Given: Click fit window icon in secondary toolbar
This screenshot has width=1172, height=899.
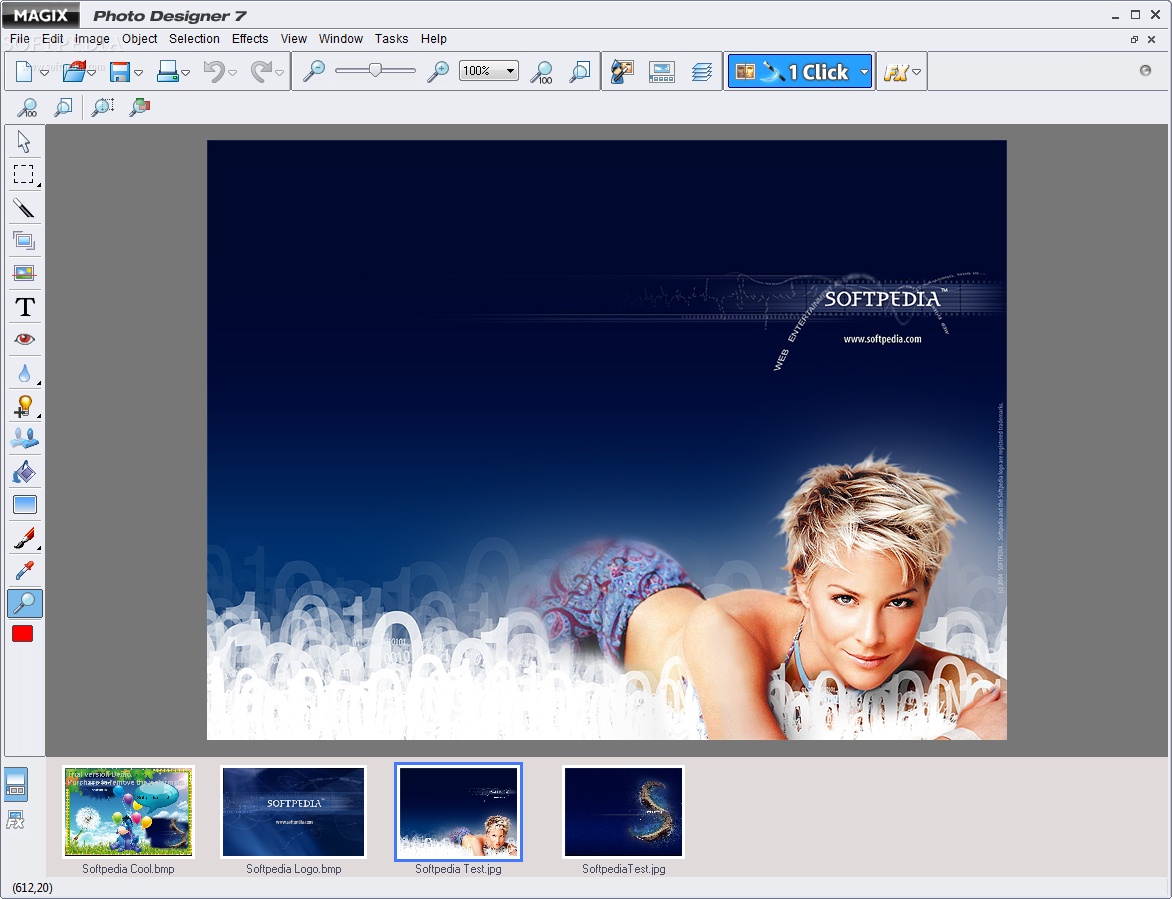Looking at the screenshot, I should [64, 108].
